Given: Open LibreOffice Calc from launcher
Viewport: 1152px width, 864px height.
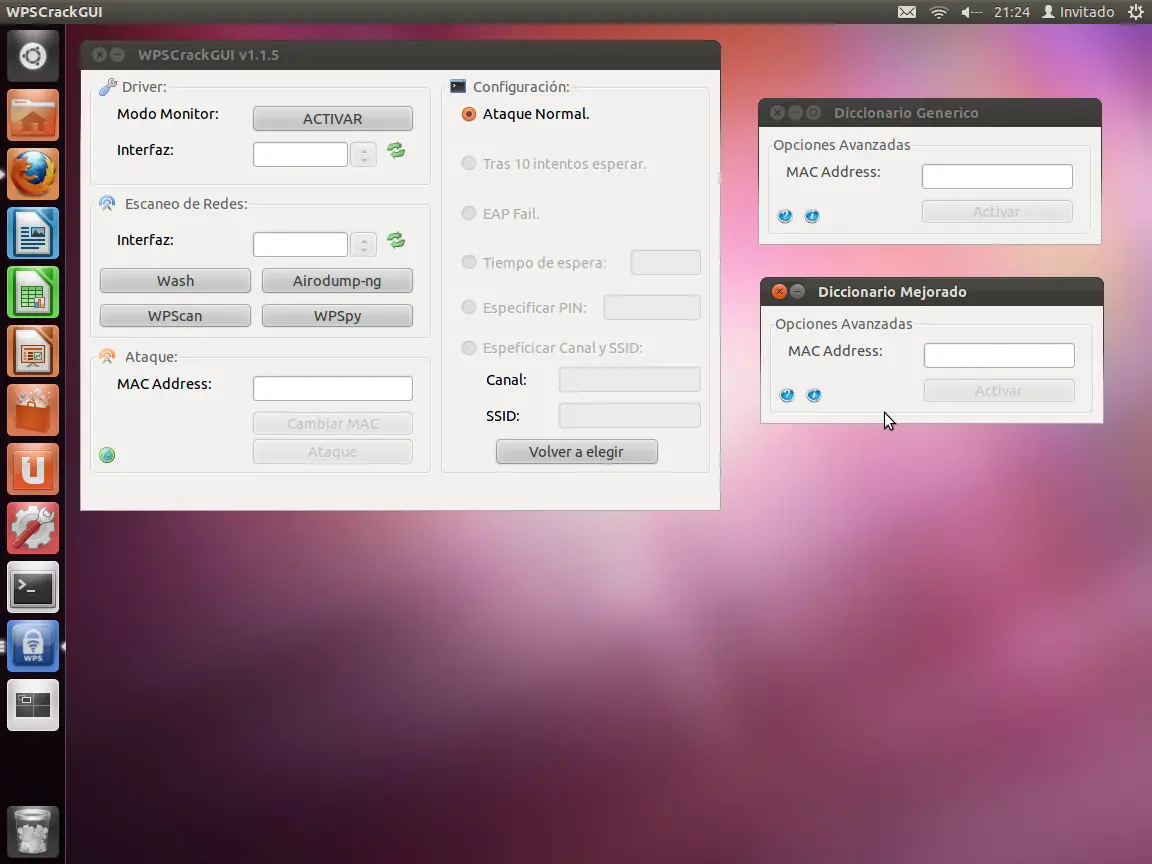Looking at the screenshot, I should [32, 292].
